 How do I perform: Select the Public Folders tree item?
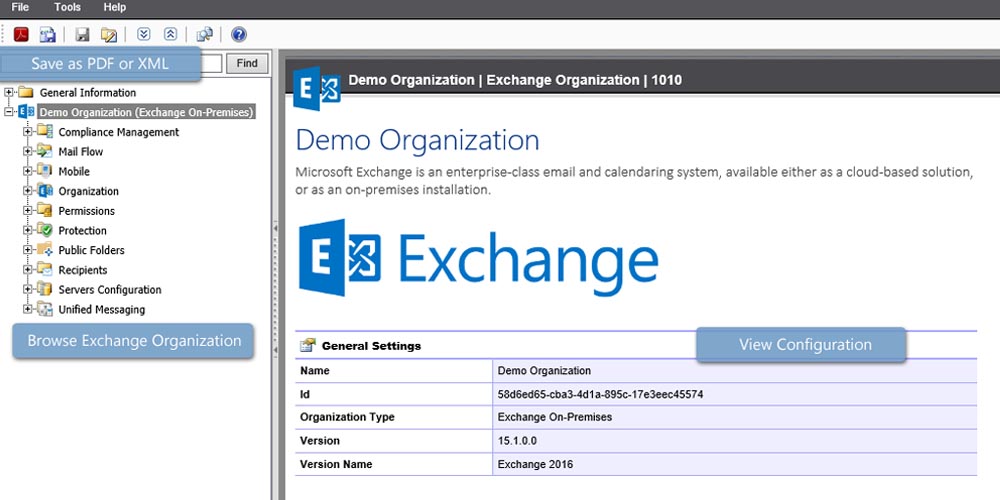pos(91,250)
